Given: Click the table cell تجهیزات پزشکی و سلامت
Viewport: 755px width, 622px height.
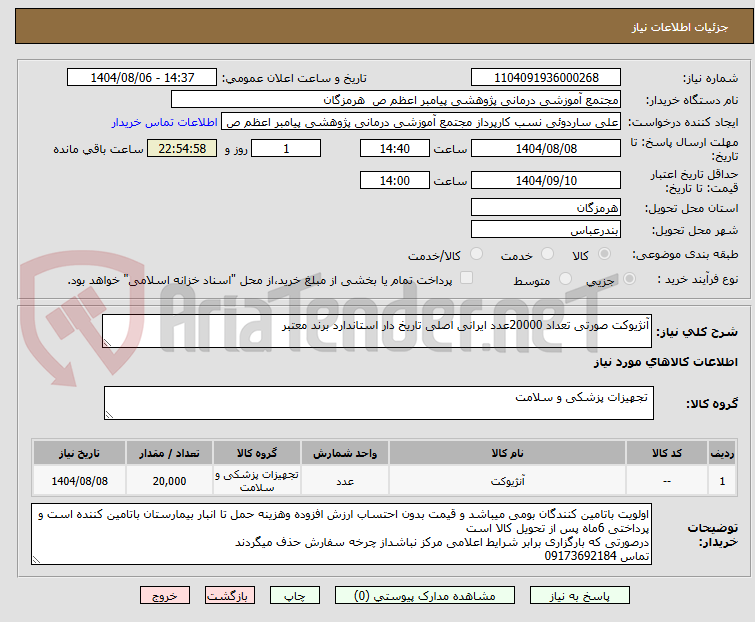Looking at the screenshot, I should pos(257,481).
